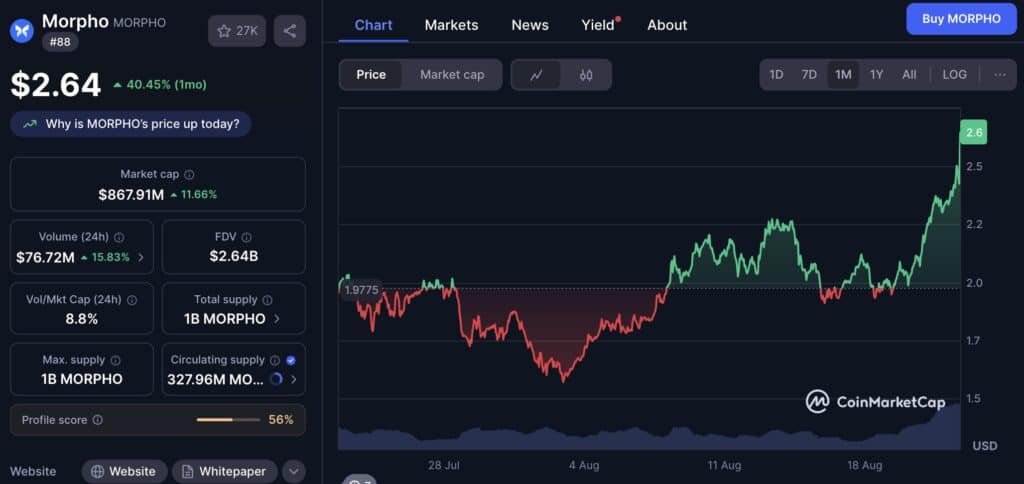The height and width of the screenshot is (484, 1024).
Task: Select the Market cap chart toggle
Action: click(452, 75)
